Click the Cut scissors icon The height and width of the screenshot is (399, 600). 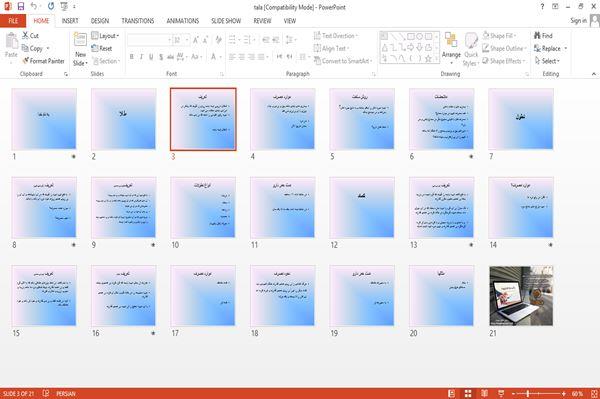(25, 36)
